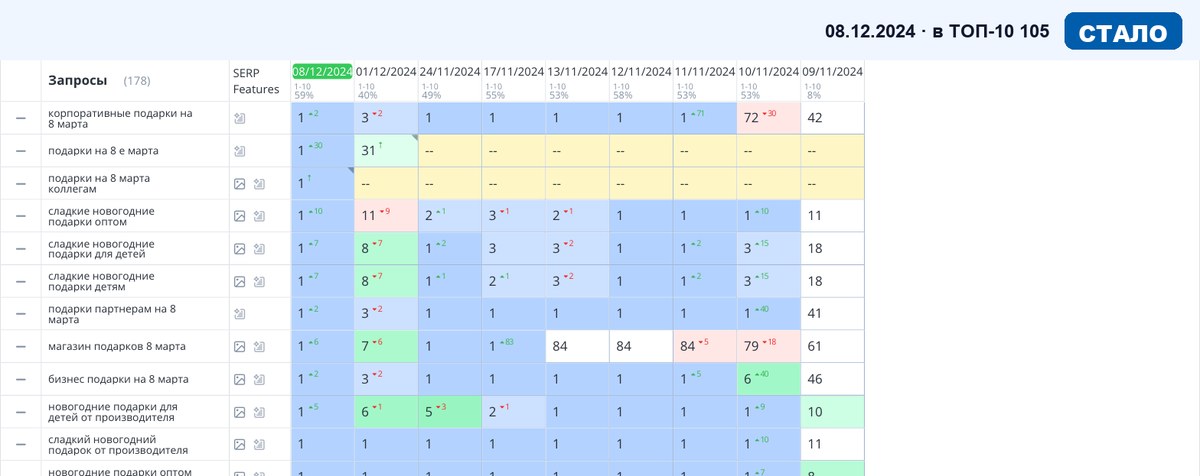Select the 10/11/2024 date column header
The image size is (1200, 476).
[769, 72]
